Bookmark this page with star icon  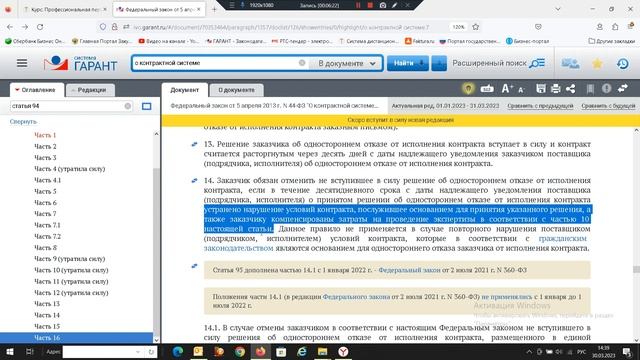(476, 27)
